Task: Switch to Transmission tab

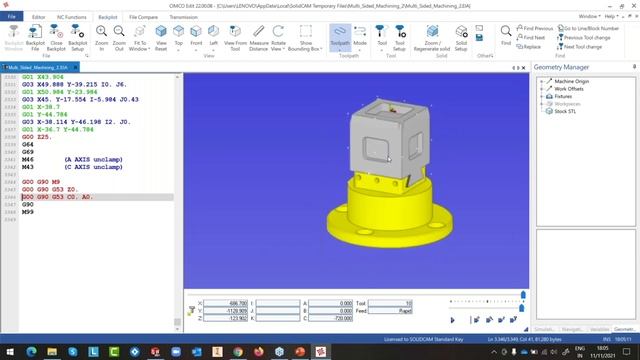Action: coord(183,17)
